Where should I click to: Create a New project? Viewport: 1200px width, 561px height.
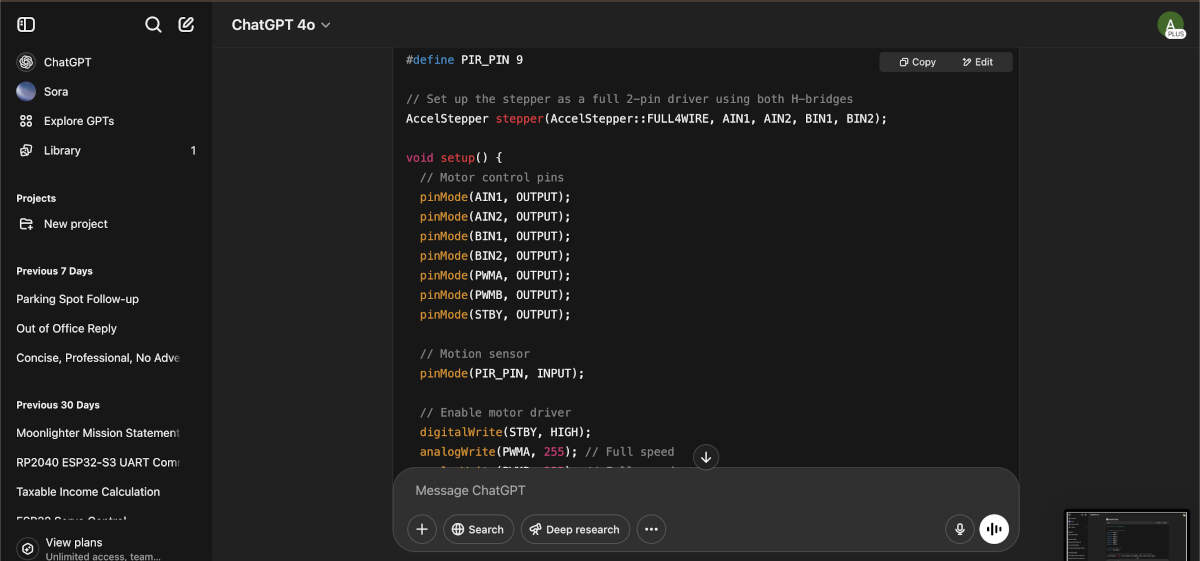tap(106, 224)
